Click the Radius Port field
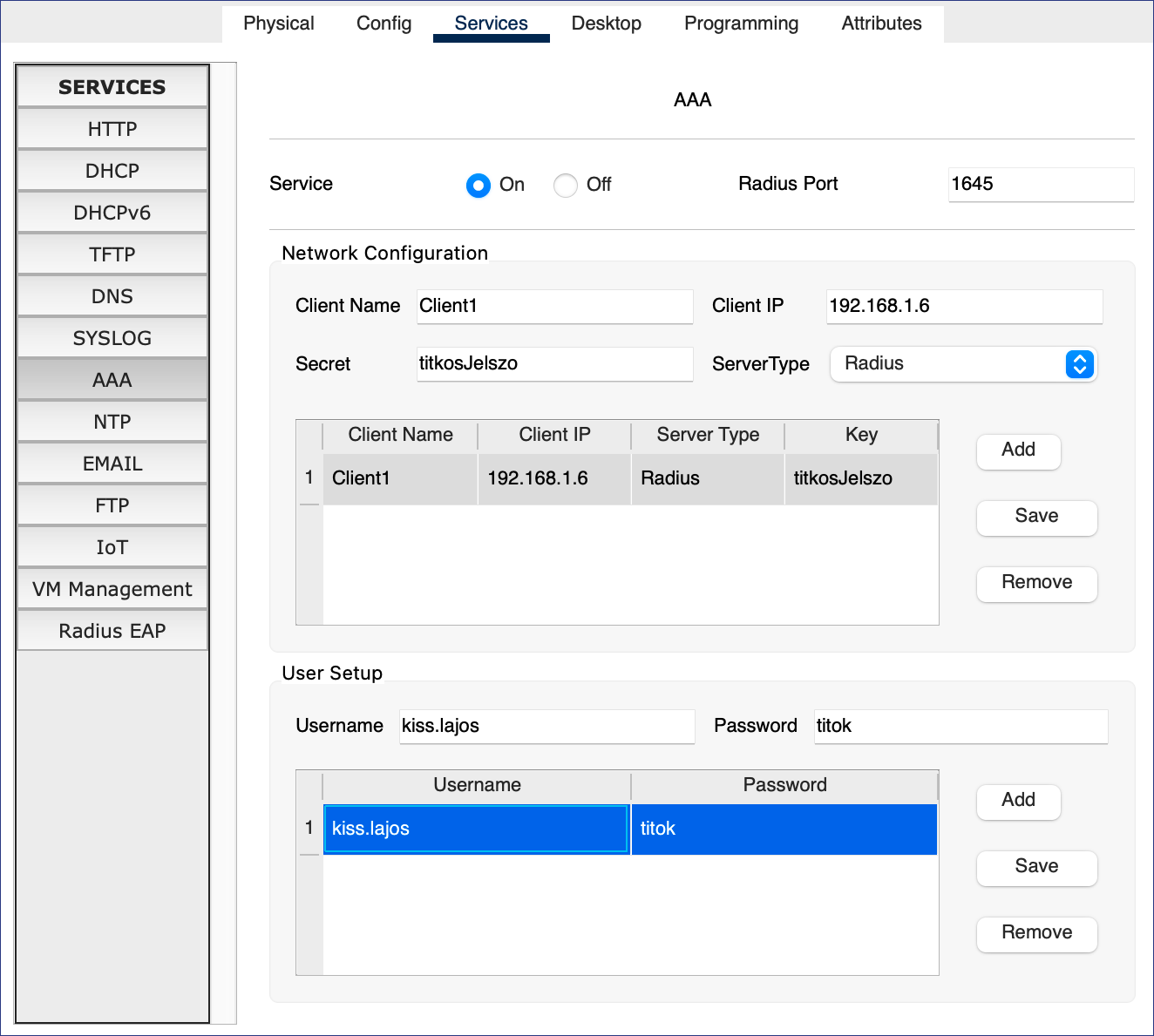1154x1036 pixels. (x=1042, y=184)
